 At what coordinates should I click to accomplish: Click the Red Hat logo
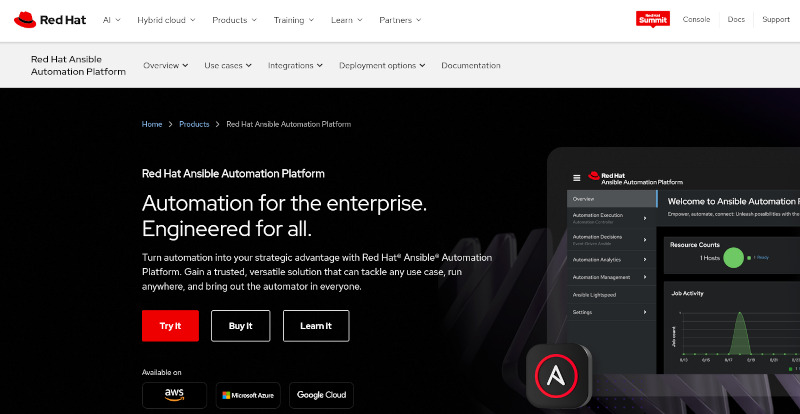coord(50,20)
